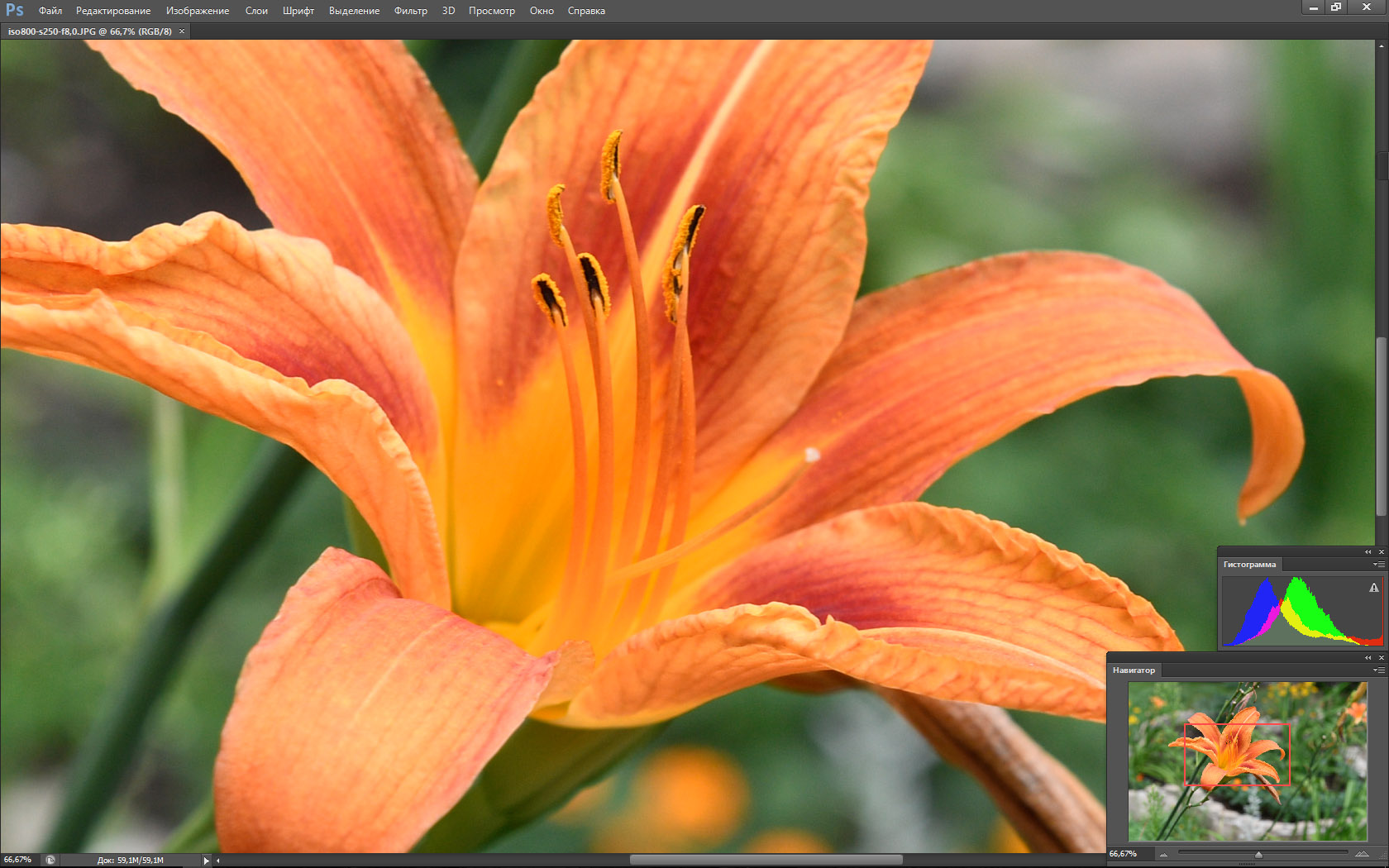Click the status bar export preview icon

click(x=50, y=860)
